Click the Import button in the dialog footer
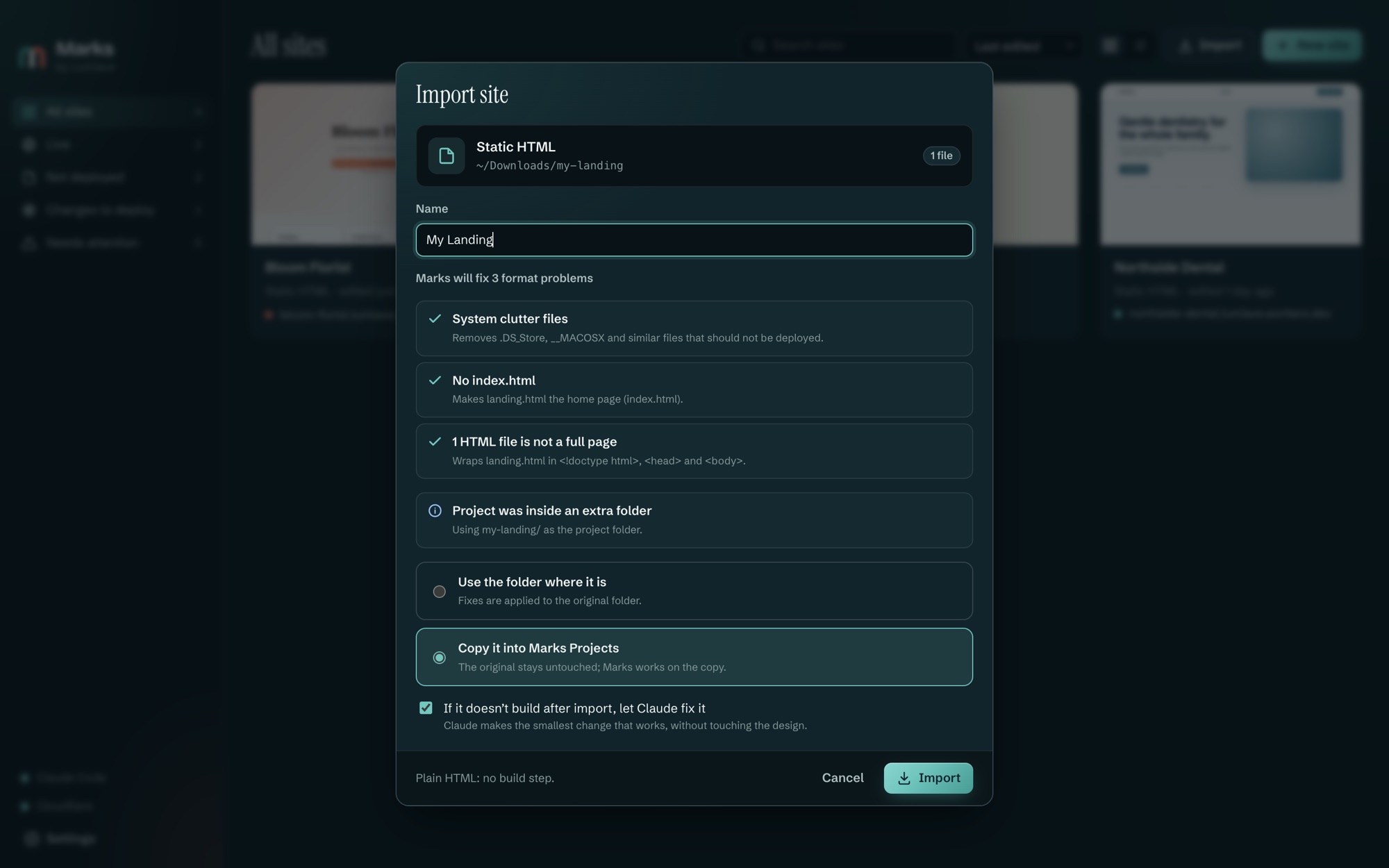Screen dimensions: 1389x868 tap(928, 778)
